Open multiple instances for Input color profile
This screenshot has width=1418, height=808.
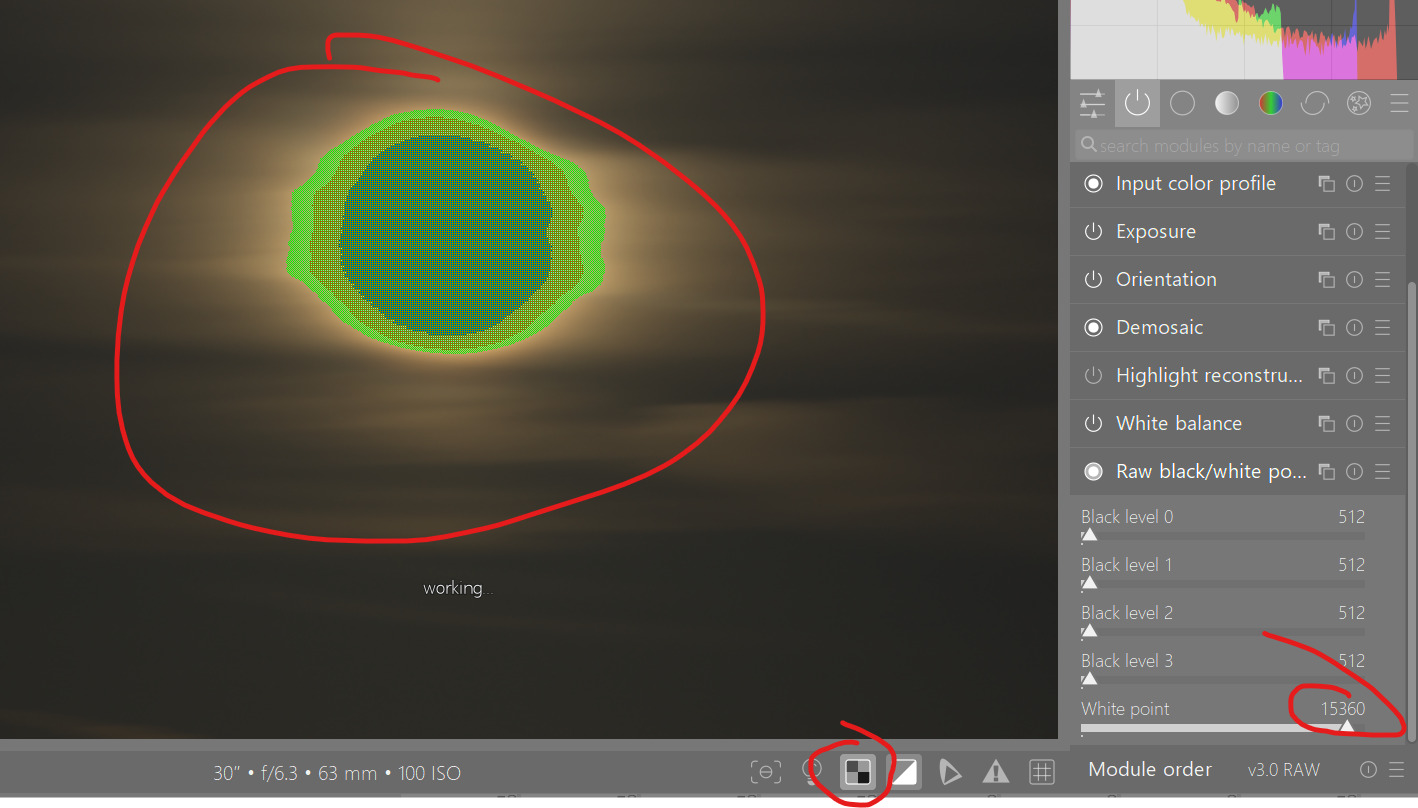tap(1326, 184)
